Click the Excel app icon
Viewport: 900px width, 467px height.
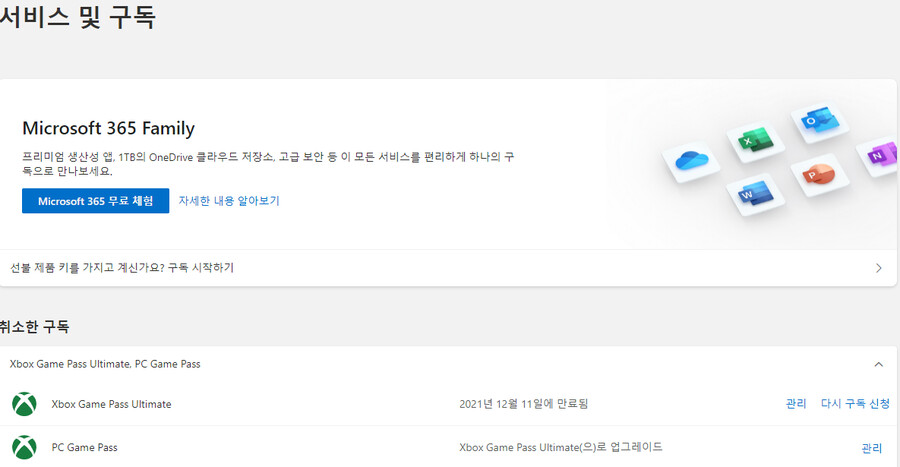click(755, 140)
